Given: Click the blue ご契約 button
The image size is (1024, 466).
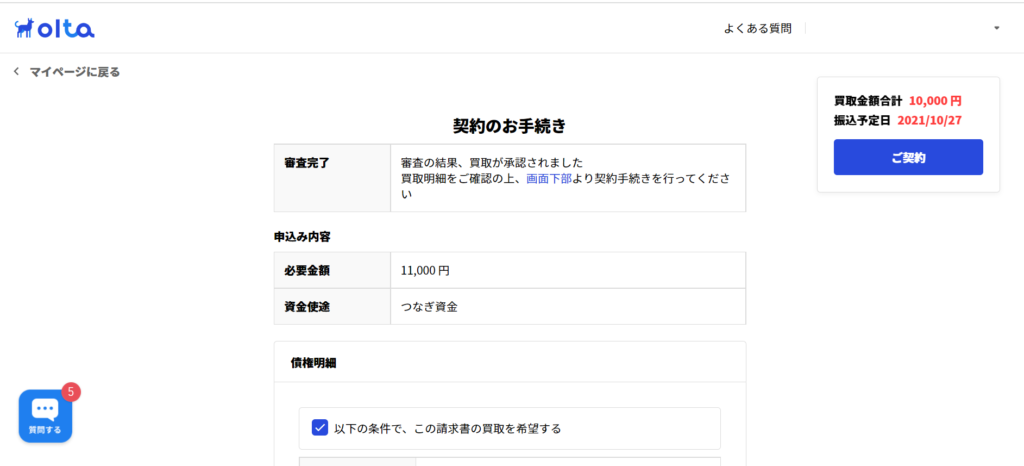Looking at the screenshot, I should (908, 157).
